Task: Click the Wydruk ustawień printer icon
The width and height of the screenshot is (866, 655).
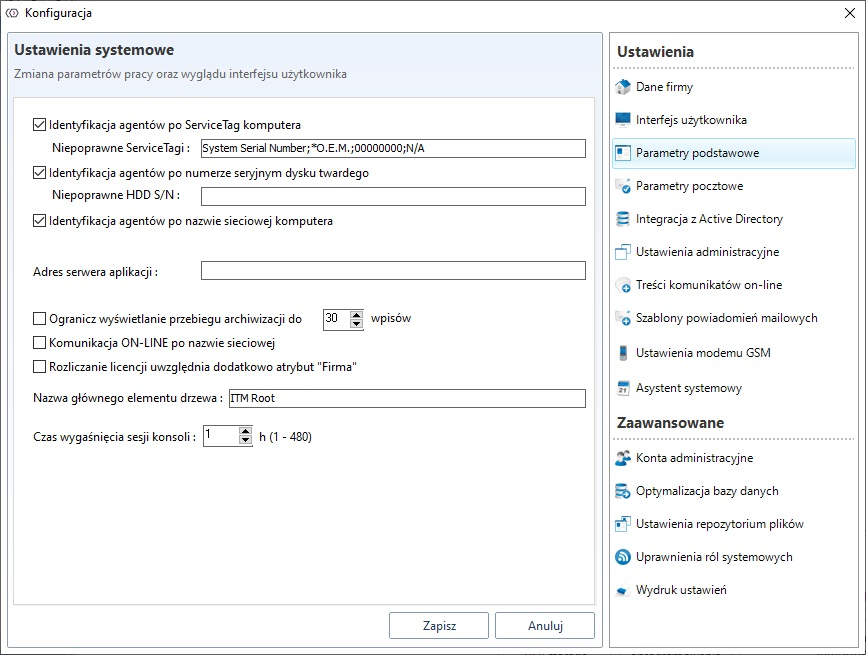Action: click(x=623, y=590)
